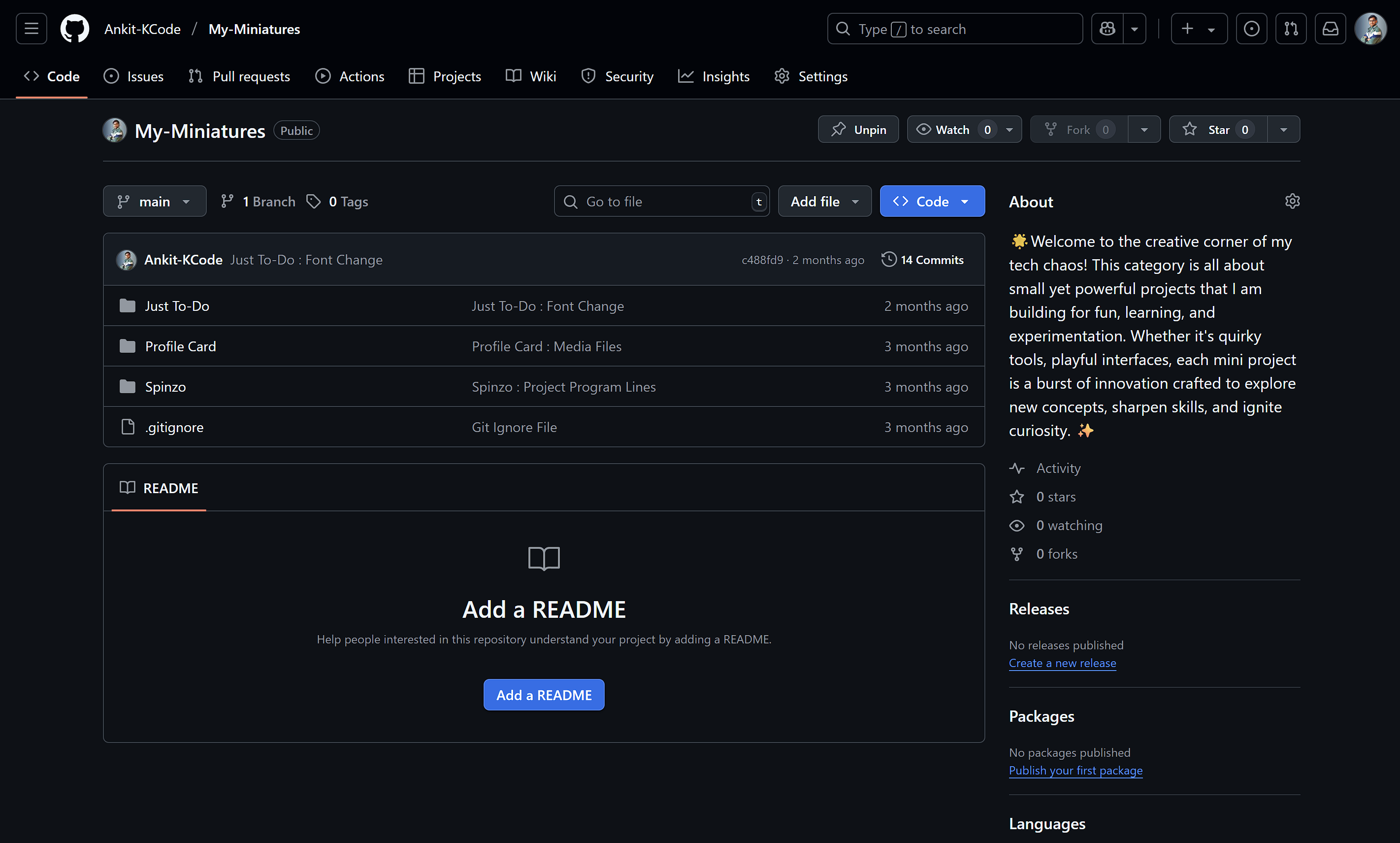Open the pull requests icon in header

(x=1291, y=29)
